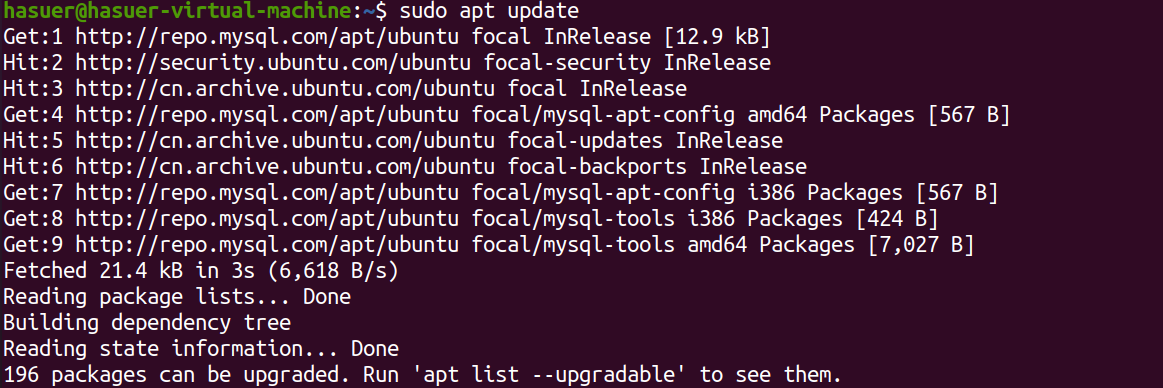The image size is (1163, 388).
Task: Click the Get:9 mysql-tools amd64 Packages line
Action: (x=489, y=245)
